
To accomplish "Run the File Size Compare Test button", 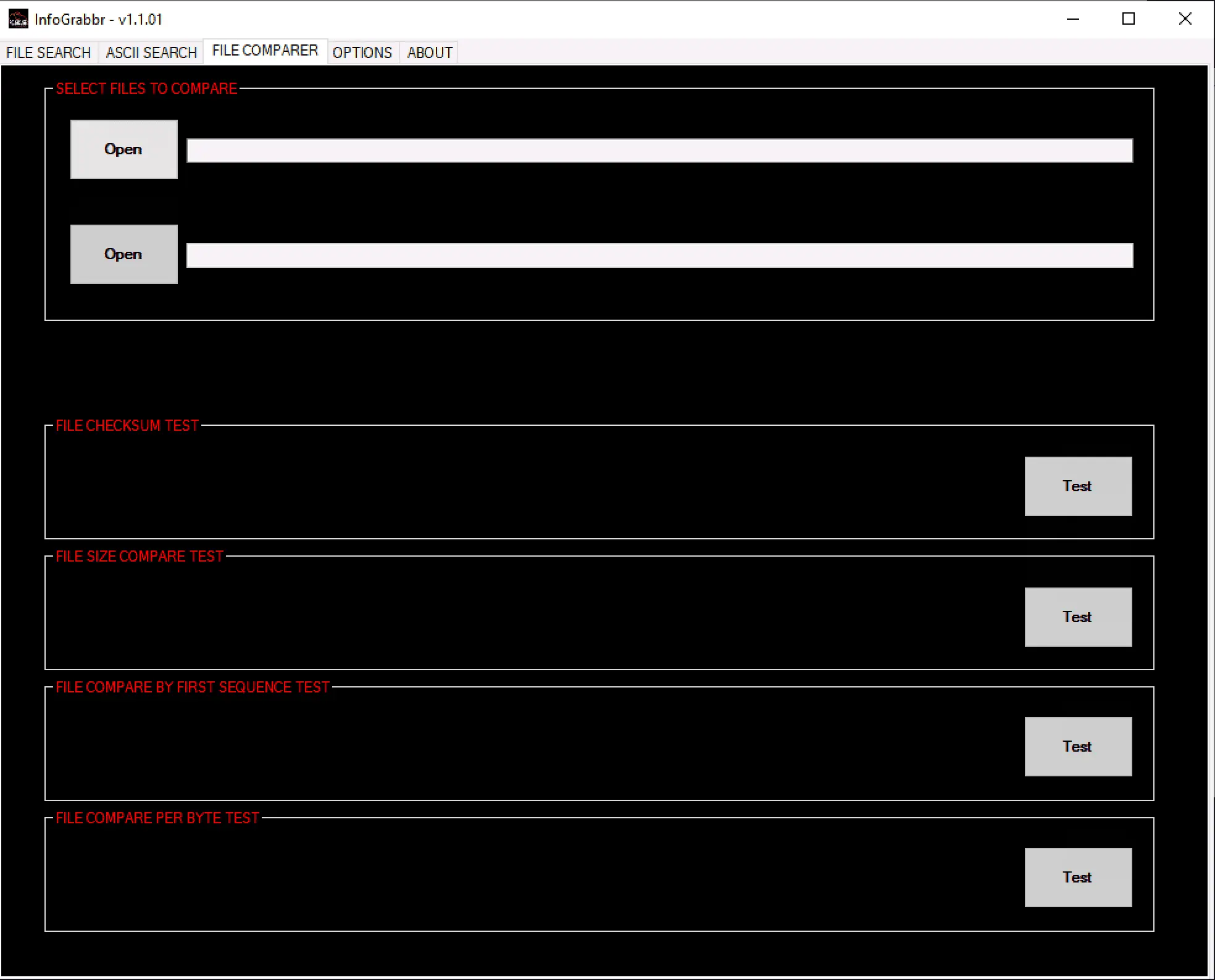I will [1078, 617].
